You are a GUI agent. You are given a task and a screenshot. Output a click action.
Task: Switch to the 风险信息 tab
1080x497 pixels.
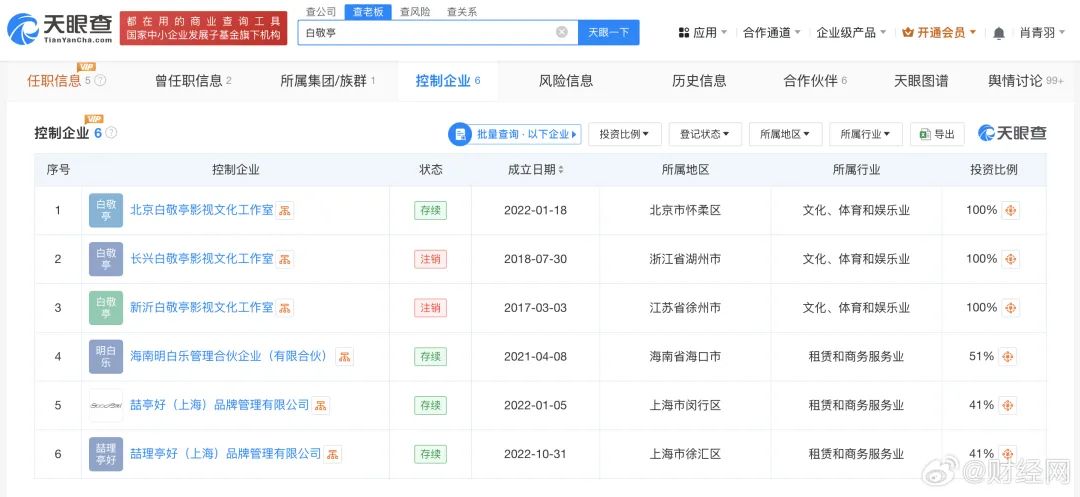click(x=566, y=81)
